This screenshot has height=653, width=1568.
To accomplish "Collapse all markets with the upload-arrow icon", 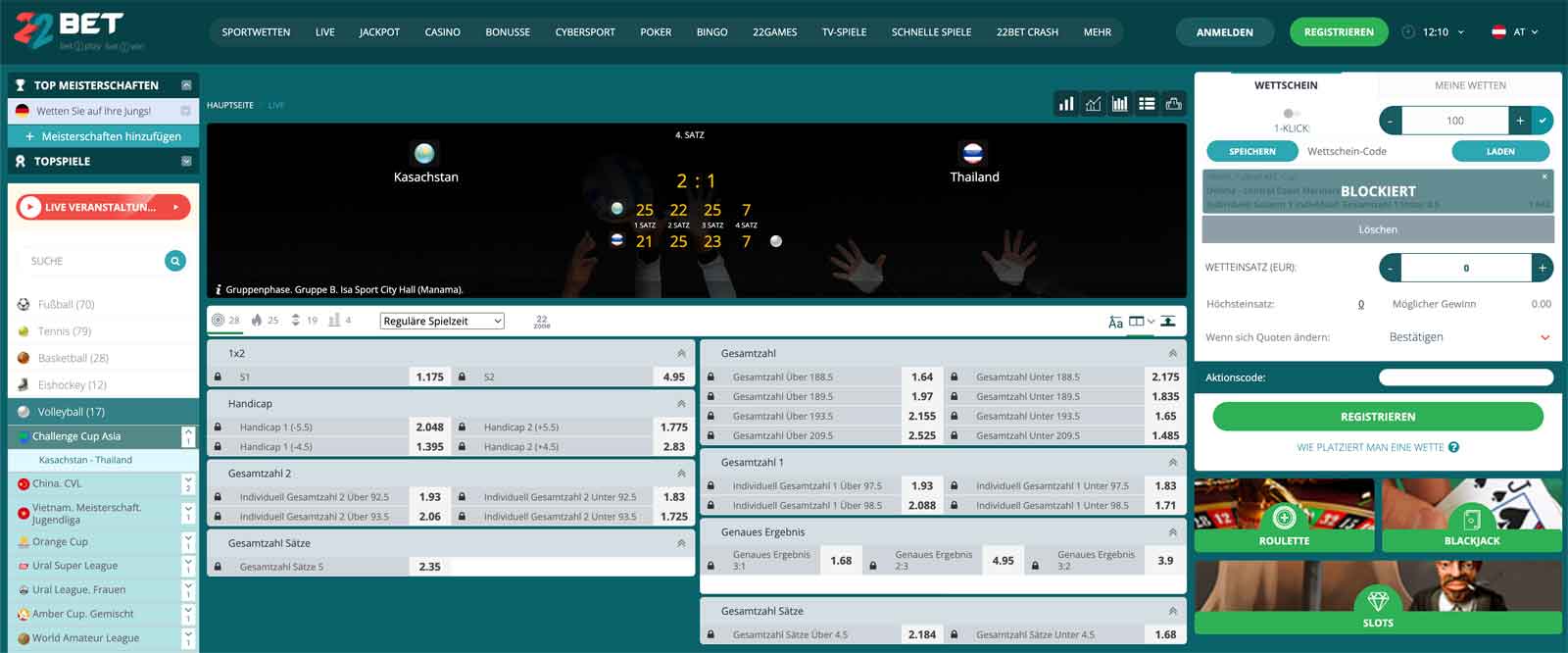I will pyautogui.click(x=1168, y=321).
